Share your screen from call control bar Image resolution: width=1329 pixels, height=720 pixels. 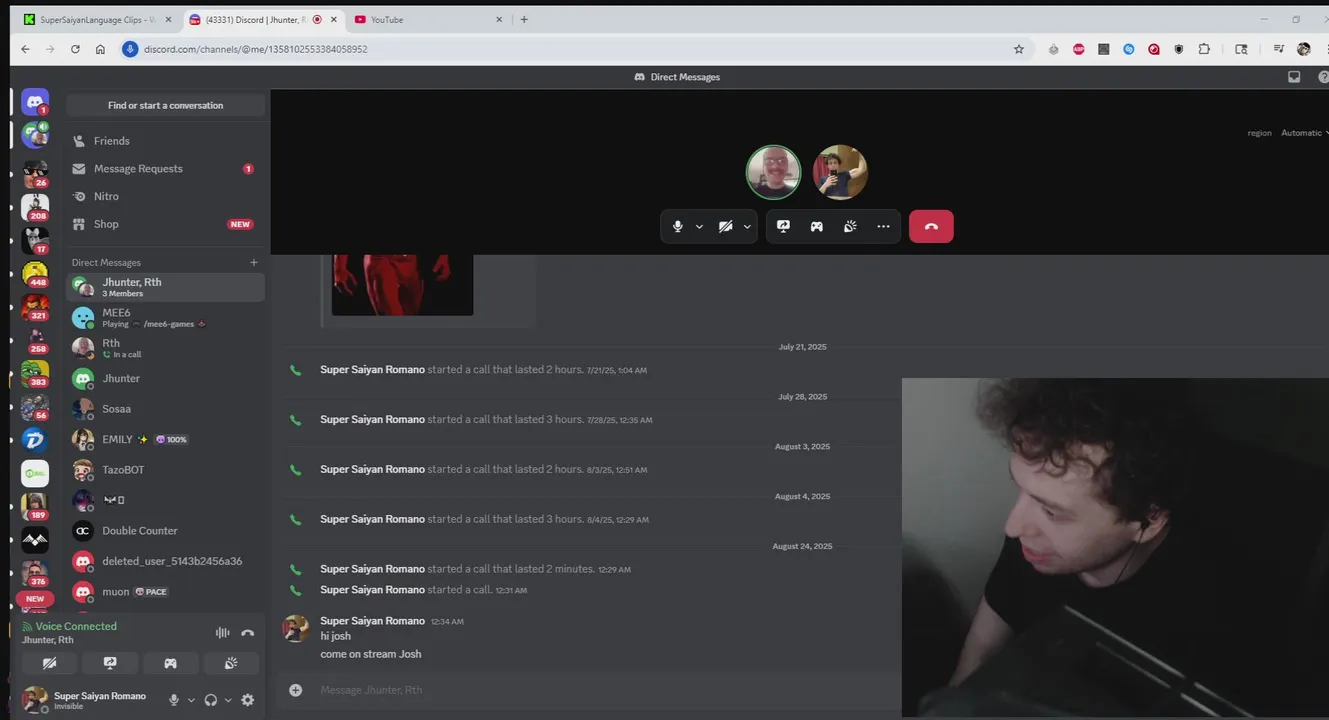point(783,227)
